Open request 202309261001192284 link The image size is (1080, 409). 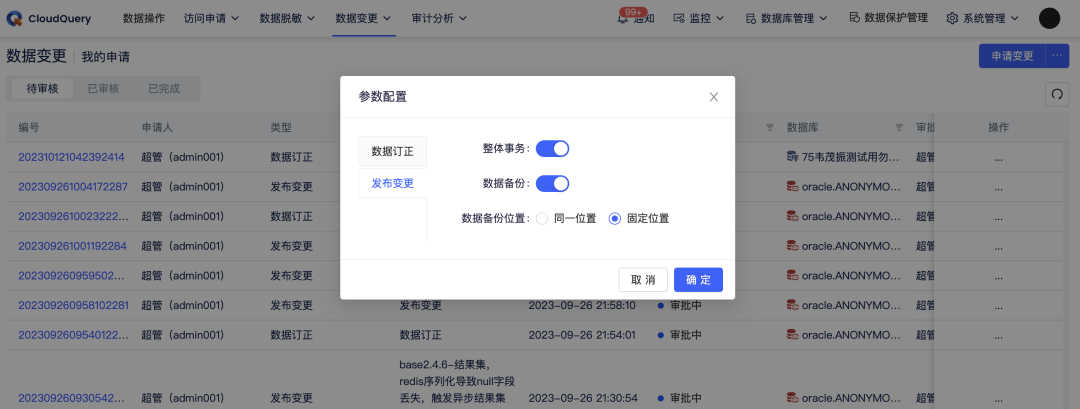point(72,246)
